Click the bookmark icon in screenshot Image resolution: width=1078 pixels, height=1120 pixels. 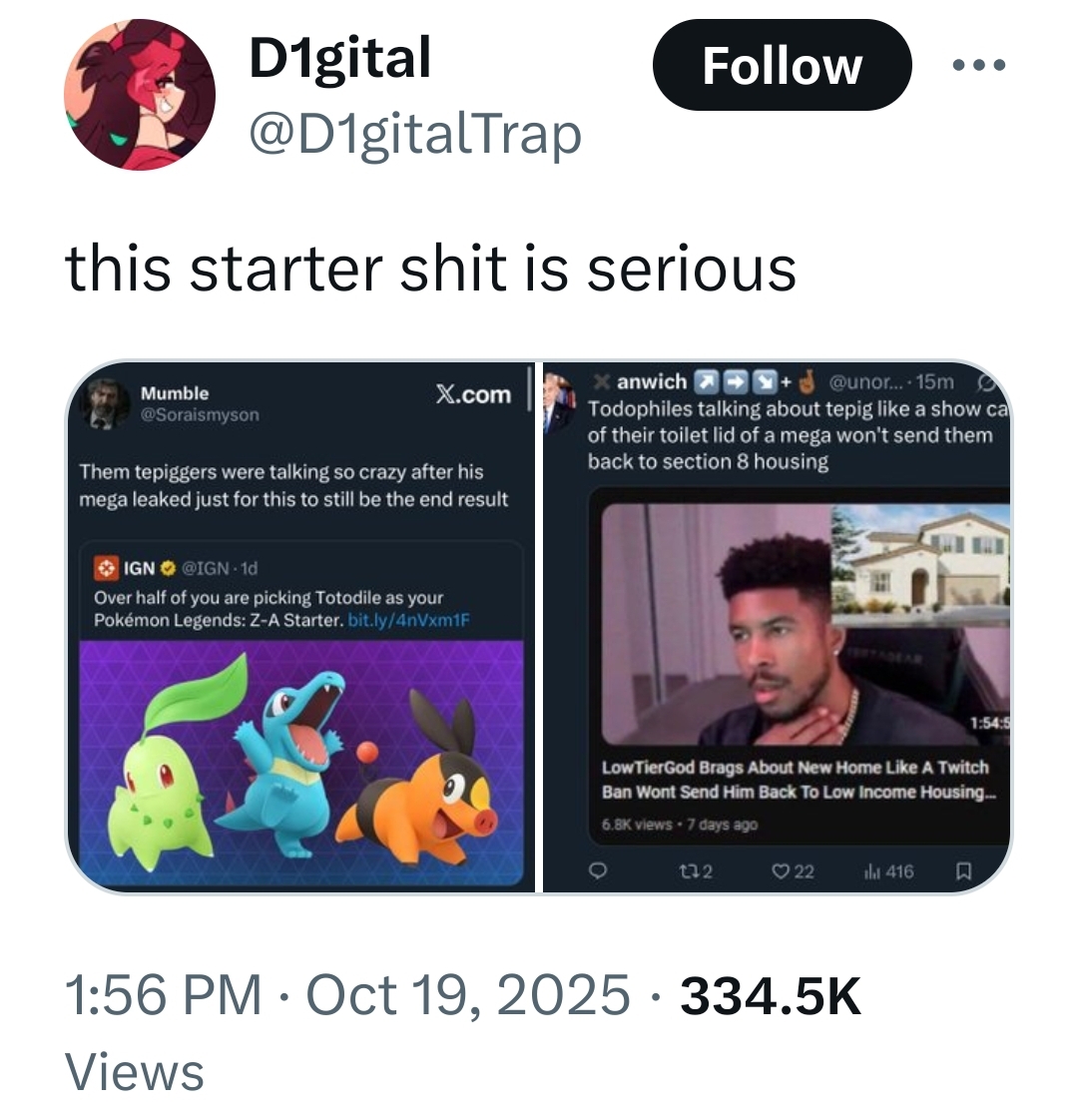point(963,871)
